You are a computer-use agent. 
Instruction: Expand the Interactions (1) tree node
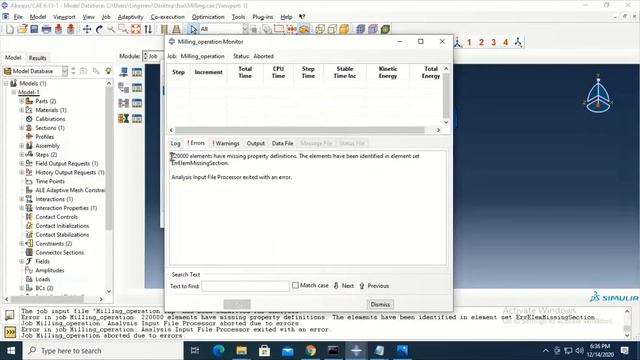(22, 199)
